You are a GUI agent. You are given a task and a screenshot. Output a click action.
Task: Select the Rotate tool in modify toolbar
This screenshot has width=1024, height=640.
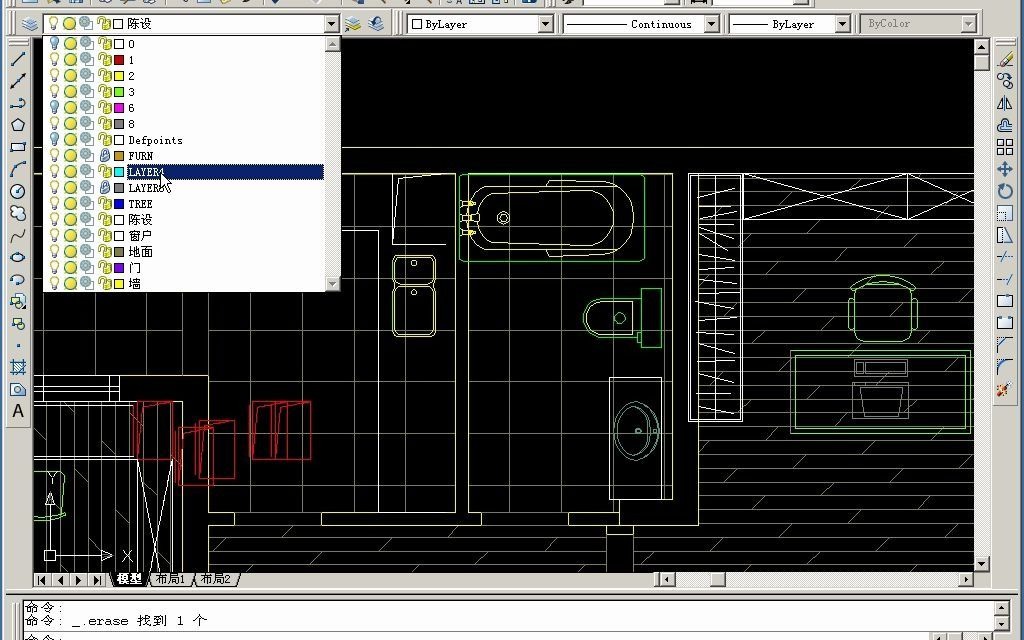pos(1005,191)
